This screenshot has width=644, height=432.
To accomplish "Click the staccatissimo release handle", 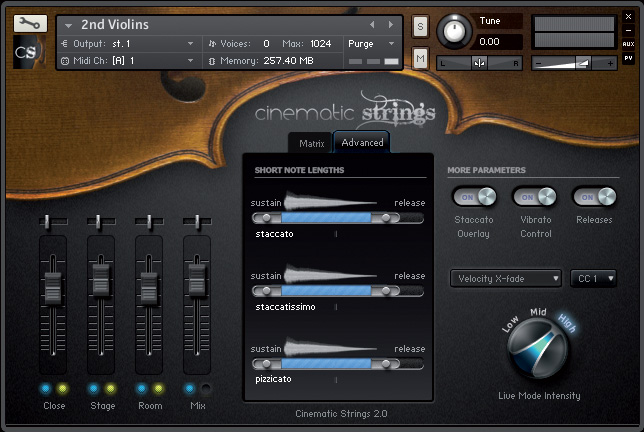I will click(386, 291).
